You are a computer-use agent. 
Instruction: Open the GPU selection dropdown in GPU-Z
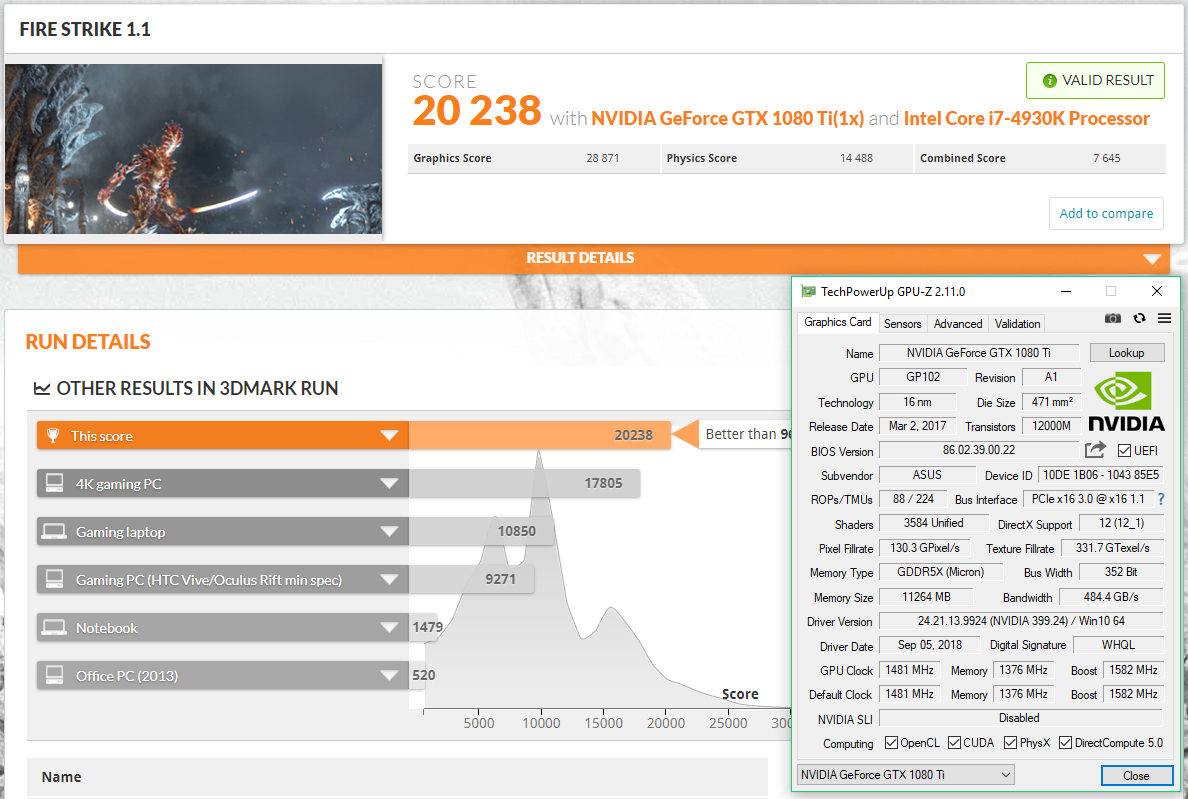[x=905, y=775]
